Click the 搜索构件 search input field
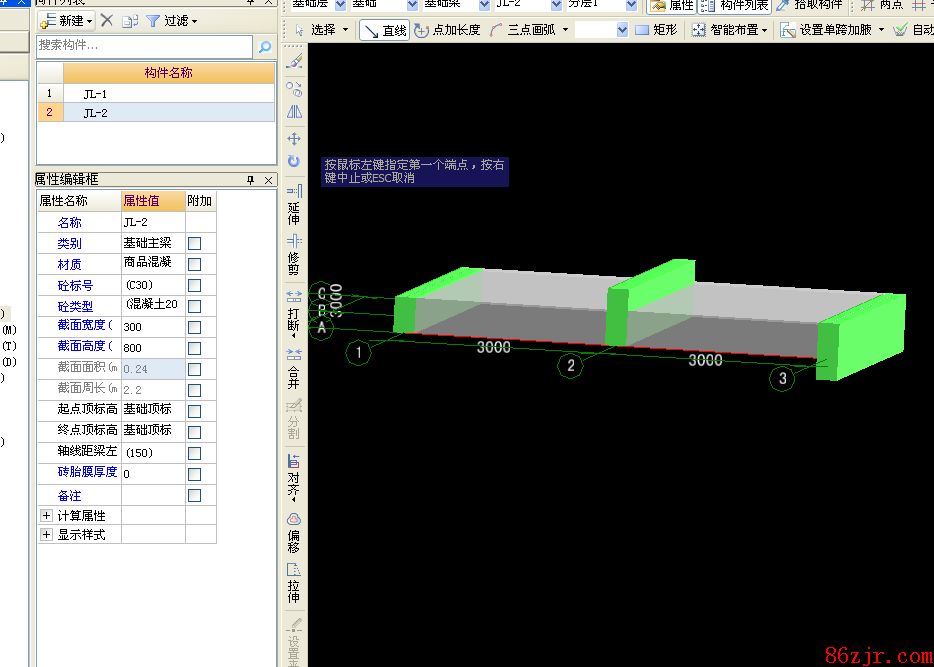934x667 pixels. [144, 46]
